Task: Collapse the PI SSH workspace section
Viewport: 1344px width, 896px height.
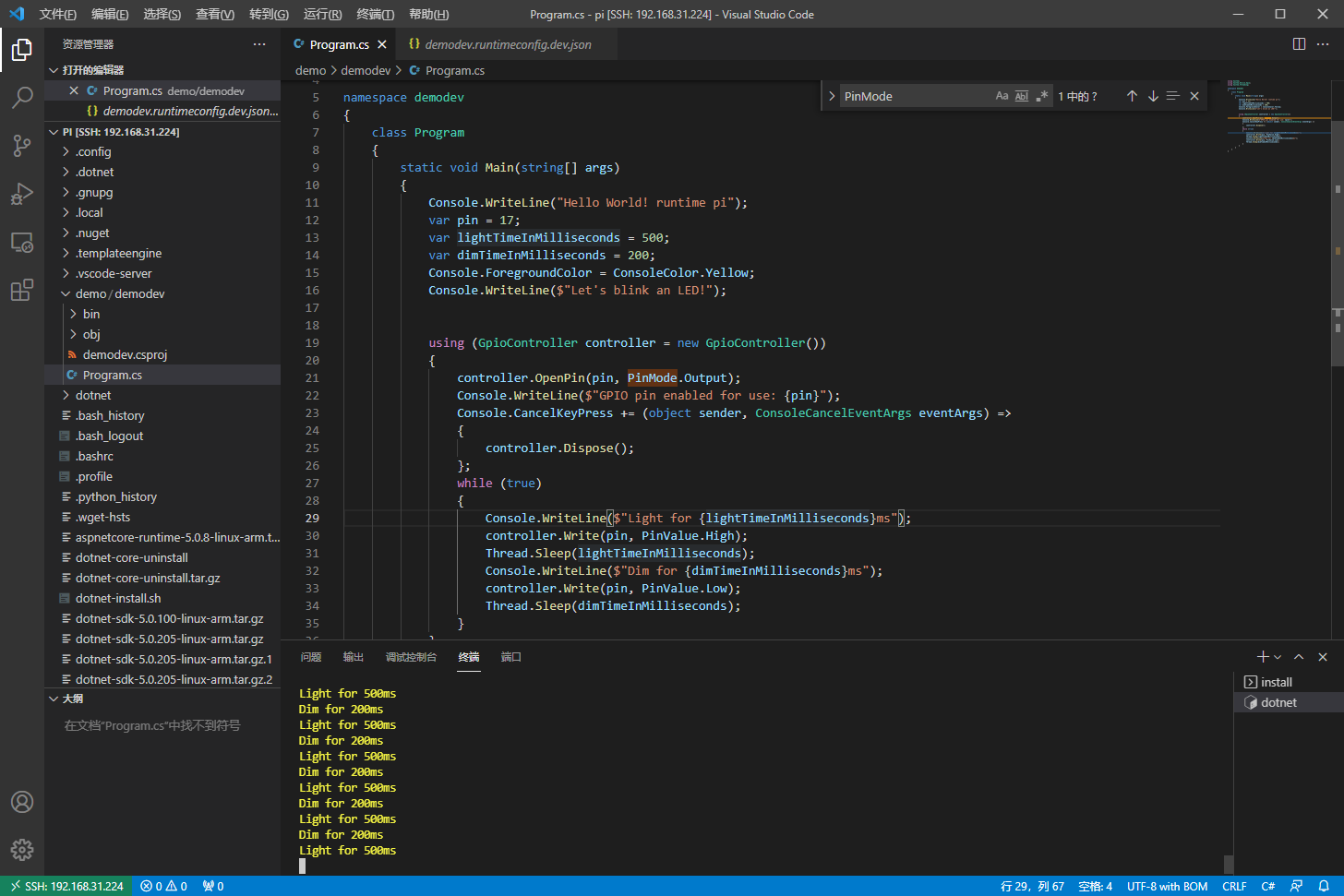Action: 162,132
